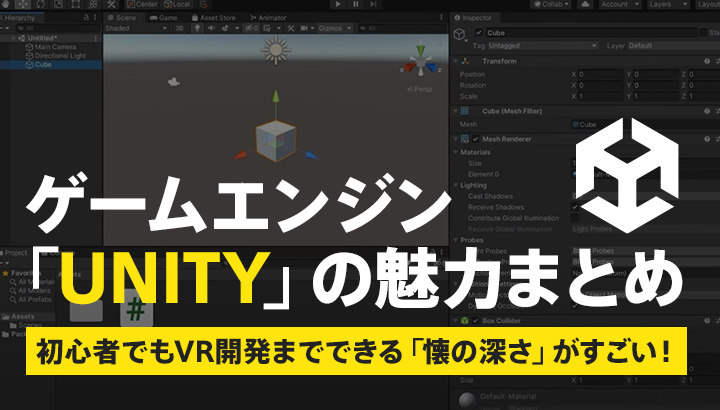
Task: Switch to the Animator tab
Action: [x=268, y=18]
